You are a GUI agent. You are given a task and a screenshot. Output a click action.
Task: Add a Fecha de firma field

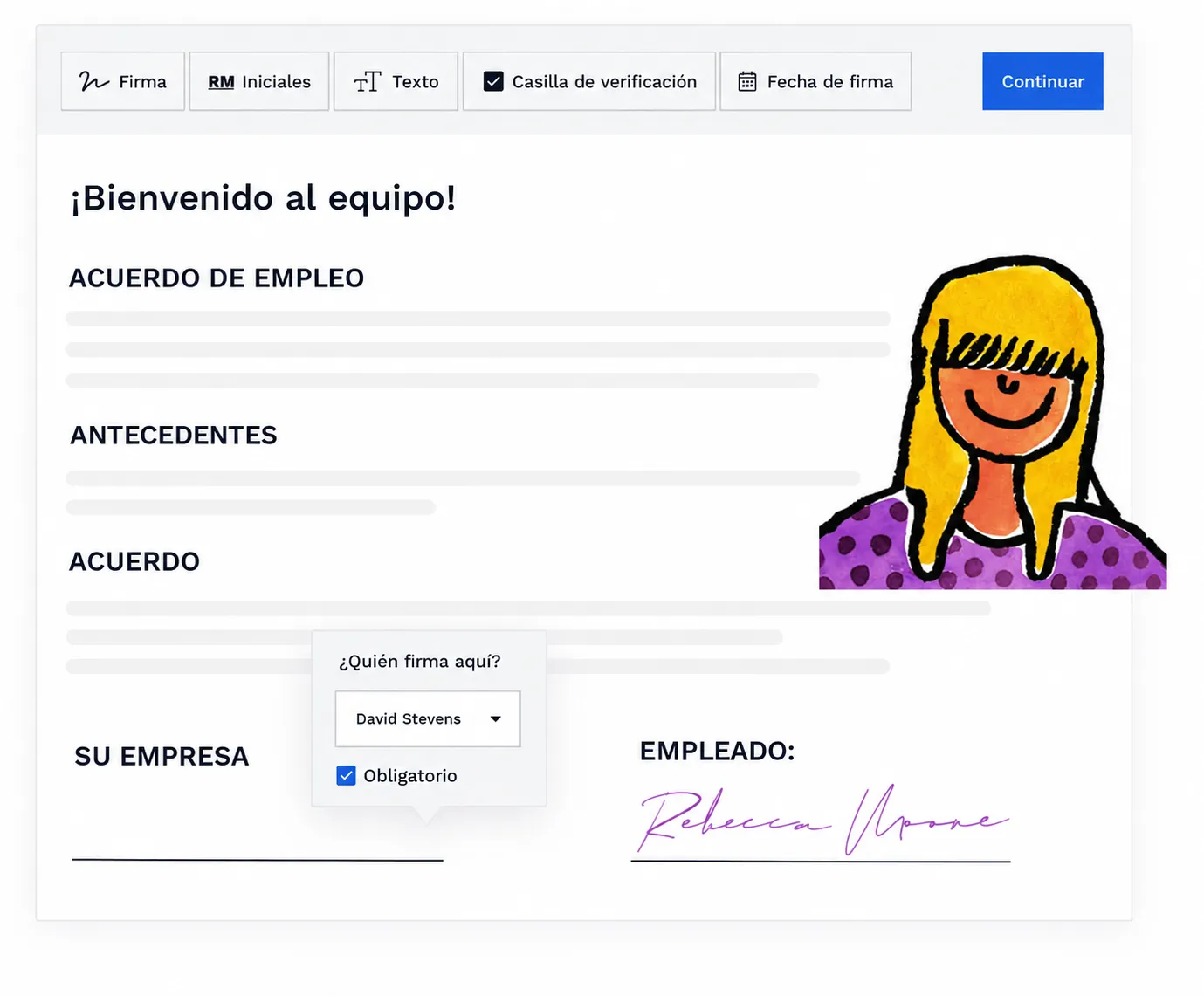point(815,81)
